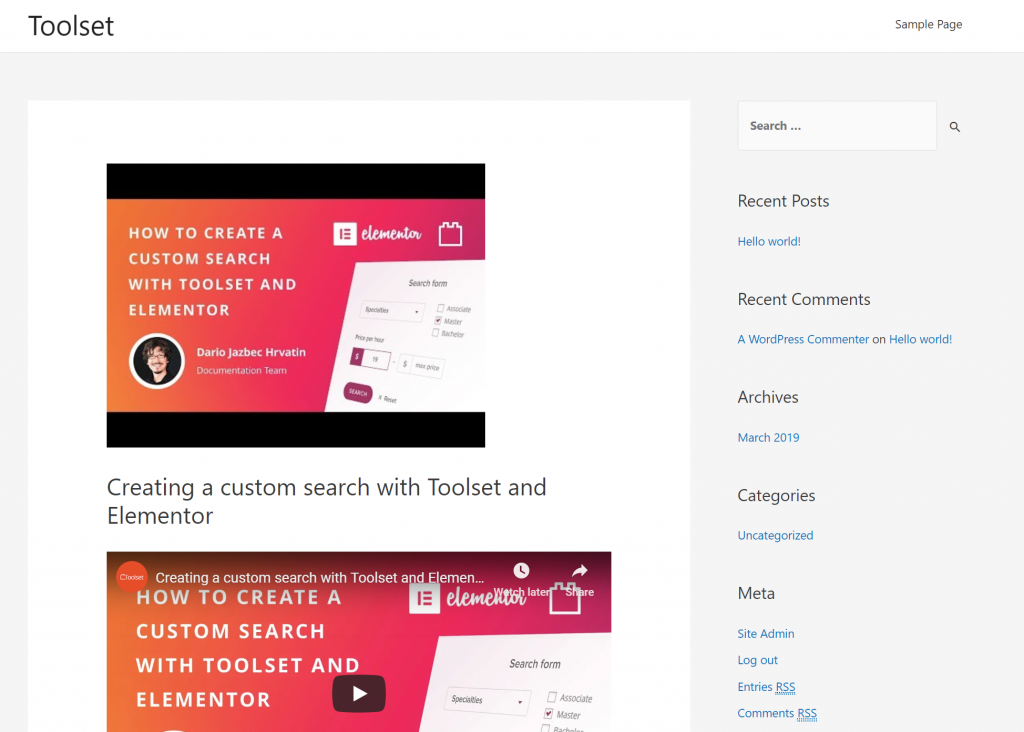1024x732 pixels.
Task: Click the video title text in player
Action: point(319,578)
